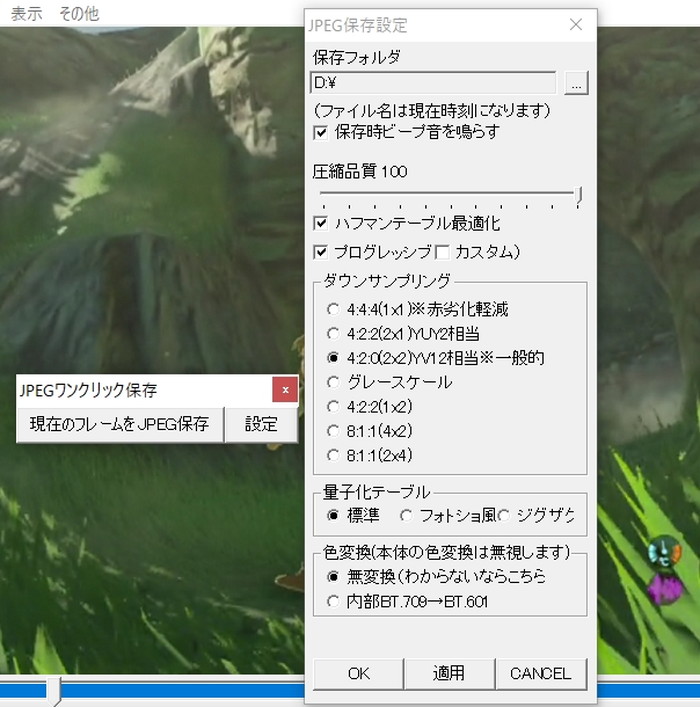
Task: Open the 表示 menu
Action: point(26,14)
